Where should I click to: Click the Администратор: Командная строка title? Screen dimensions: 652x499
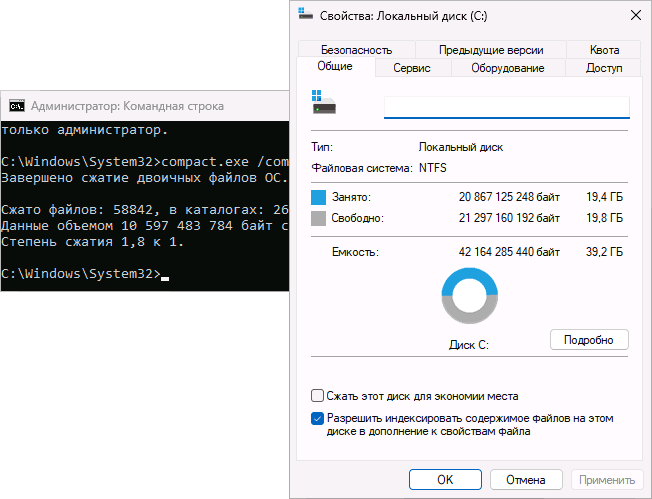point(127,106)
